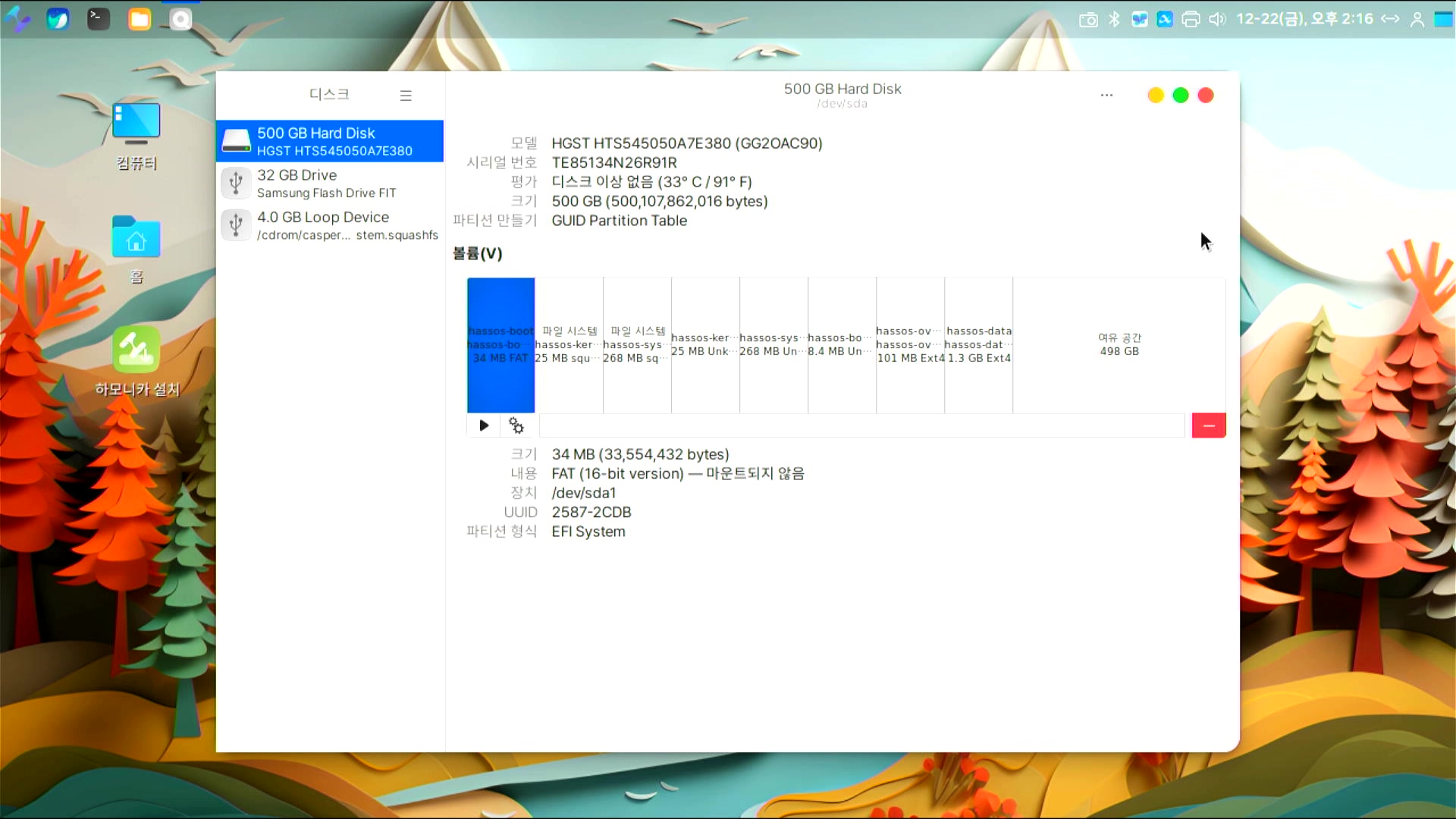
Task: Click the model text HGST HTS545050A7E380 (GG2OAC90)
Action: point(687,143)
